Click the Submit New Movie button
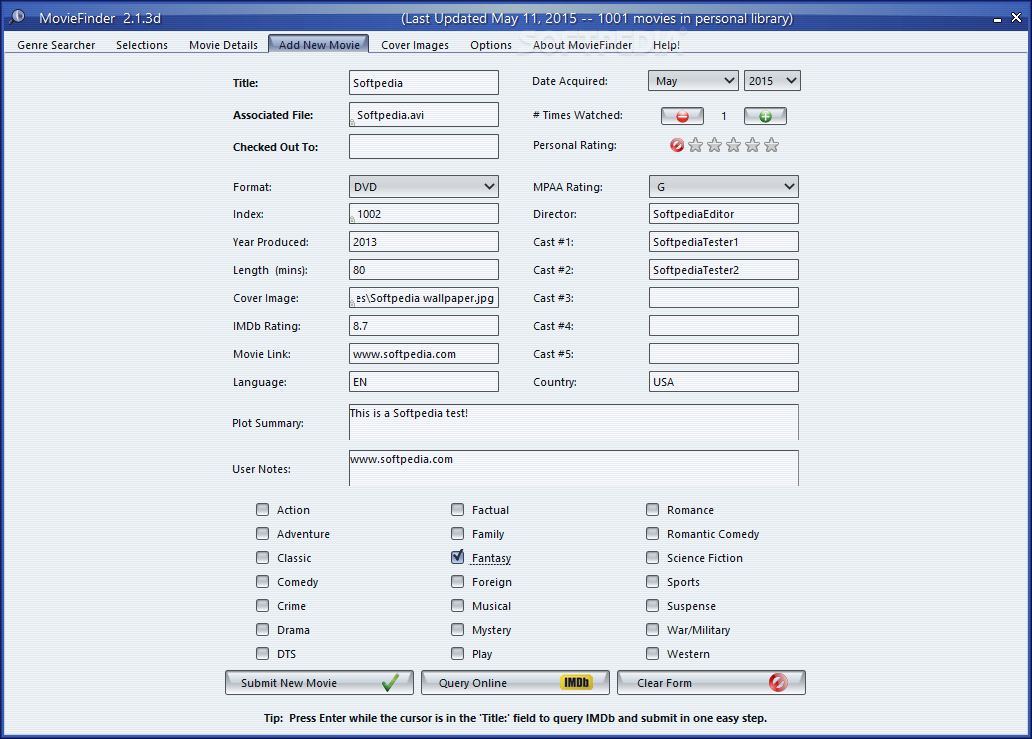Viewport: 1032px width, 739px height. [319, 682]
